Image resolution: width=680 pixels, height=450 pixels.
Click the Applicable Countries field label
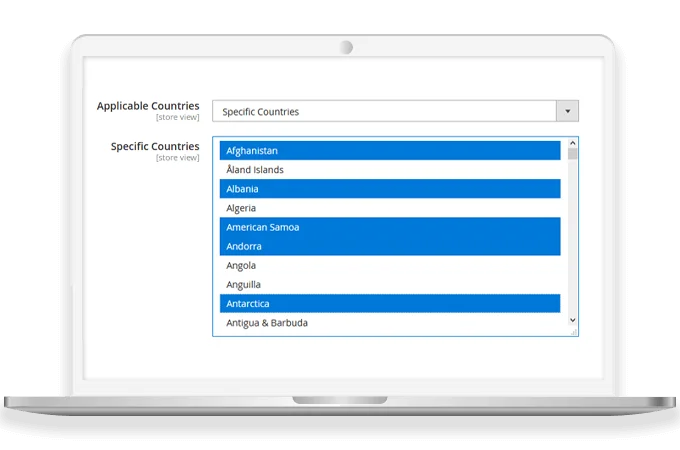[147, 106]
